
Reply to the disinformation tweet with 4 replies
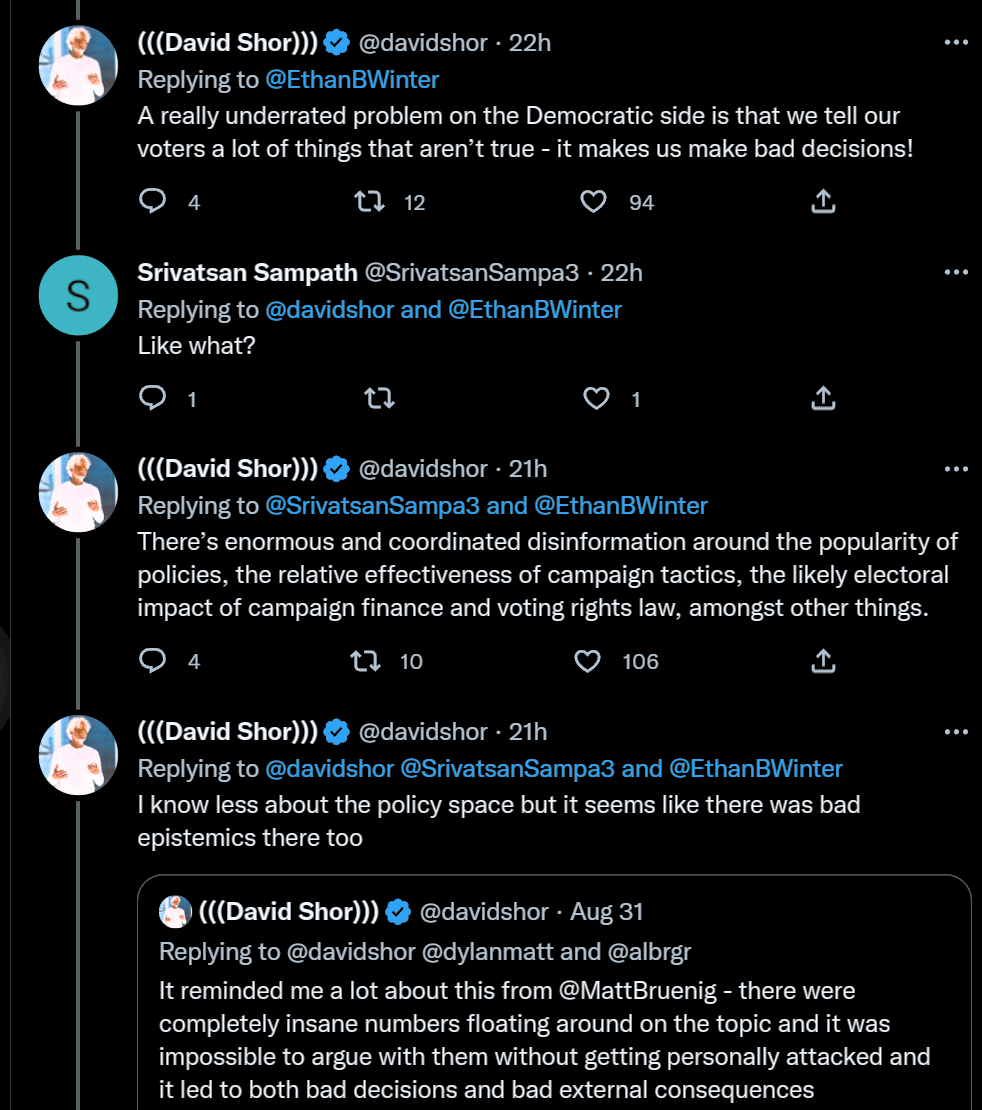coord(152,661)
